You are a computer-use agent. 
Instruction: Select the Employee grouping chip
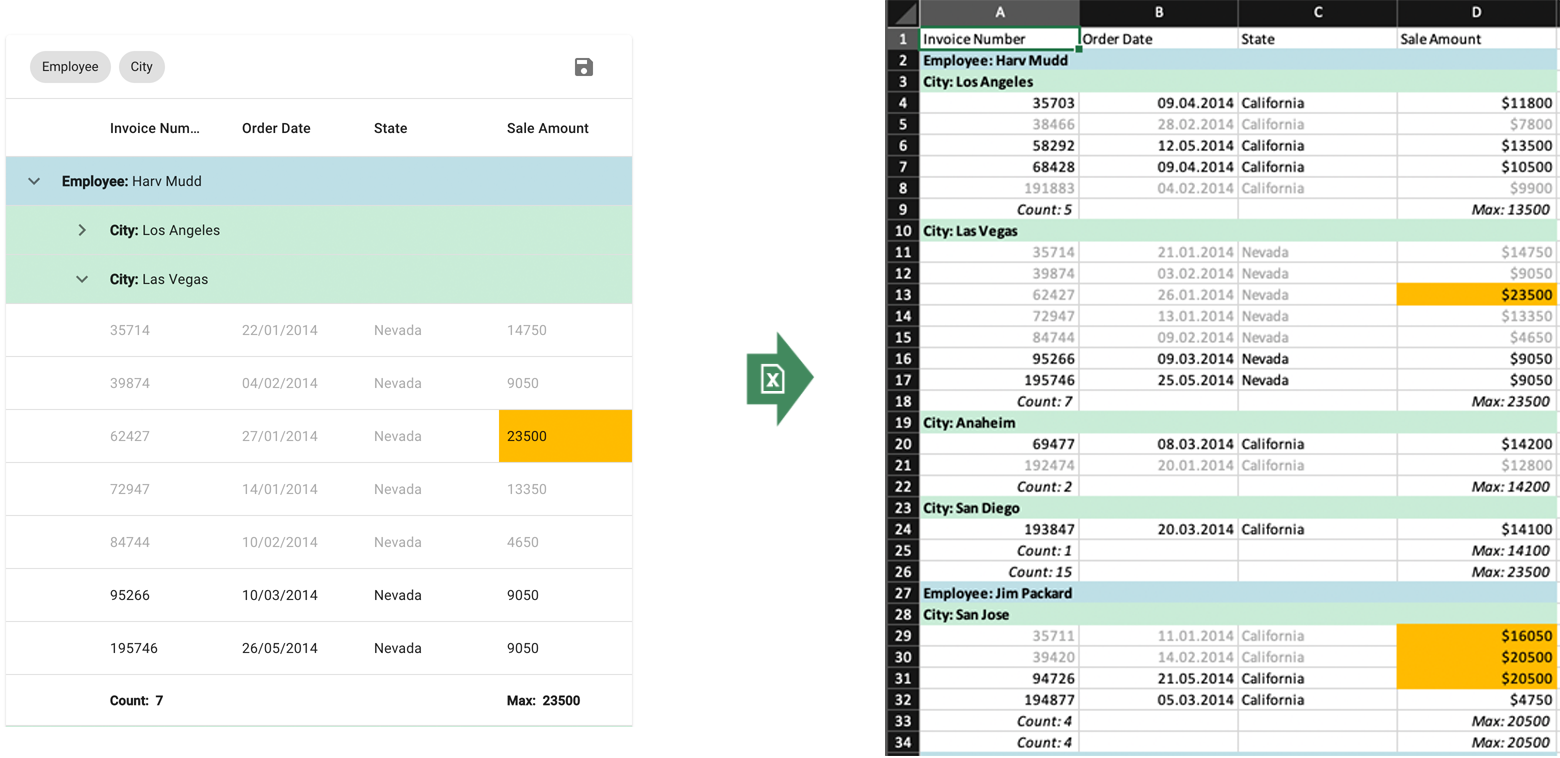pyautogui.click(x=70, y=67)
